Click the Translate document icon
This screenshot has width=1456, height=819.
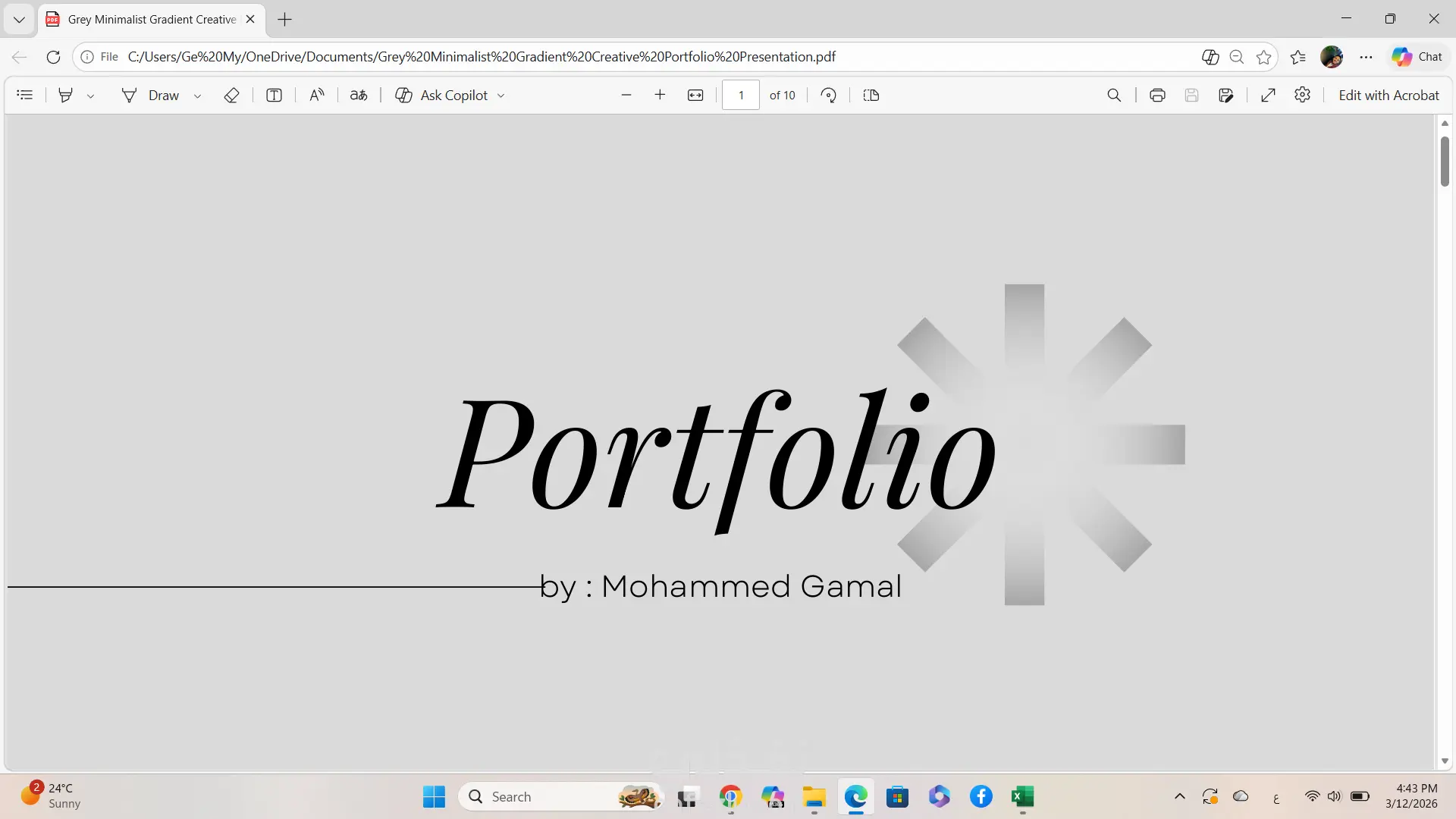[x=359, y=96]
